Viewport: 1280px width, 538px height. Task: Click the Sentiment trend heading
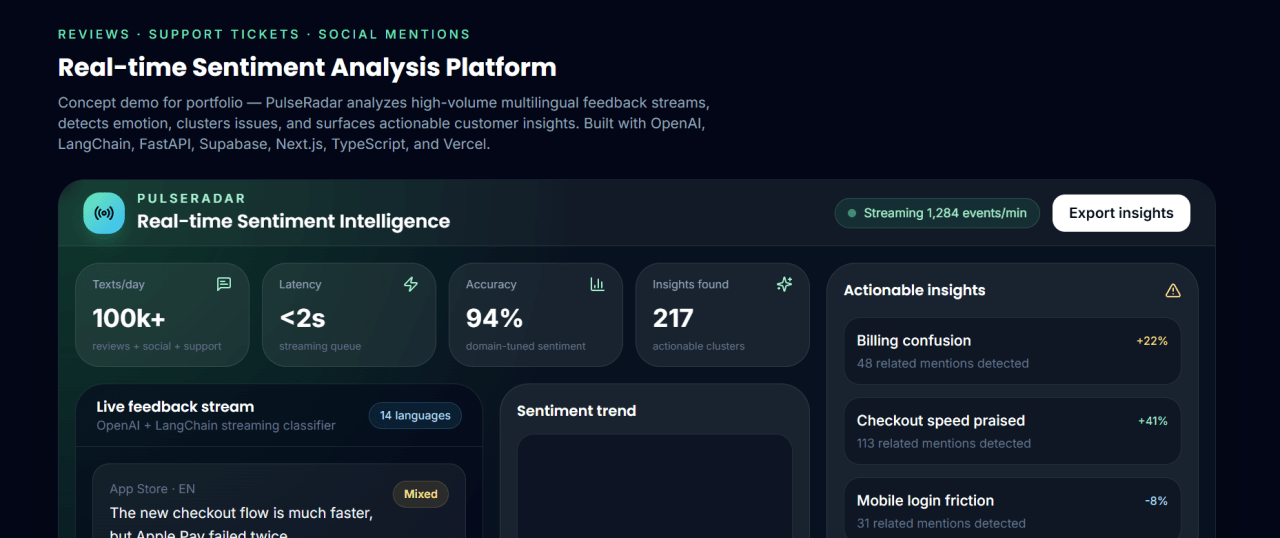[x=576, y=411]
